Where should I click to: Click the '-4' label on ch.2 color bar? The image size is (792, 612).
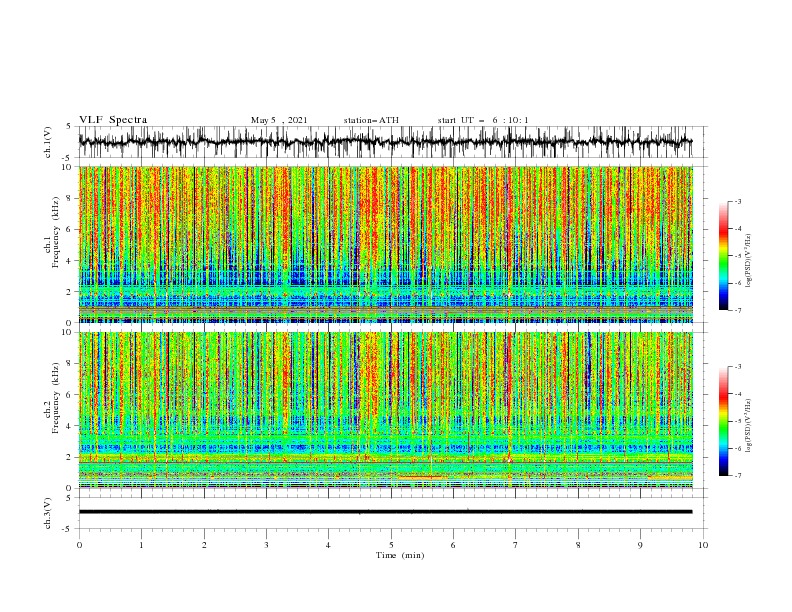click(x=738, y=394)
